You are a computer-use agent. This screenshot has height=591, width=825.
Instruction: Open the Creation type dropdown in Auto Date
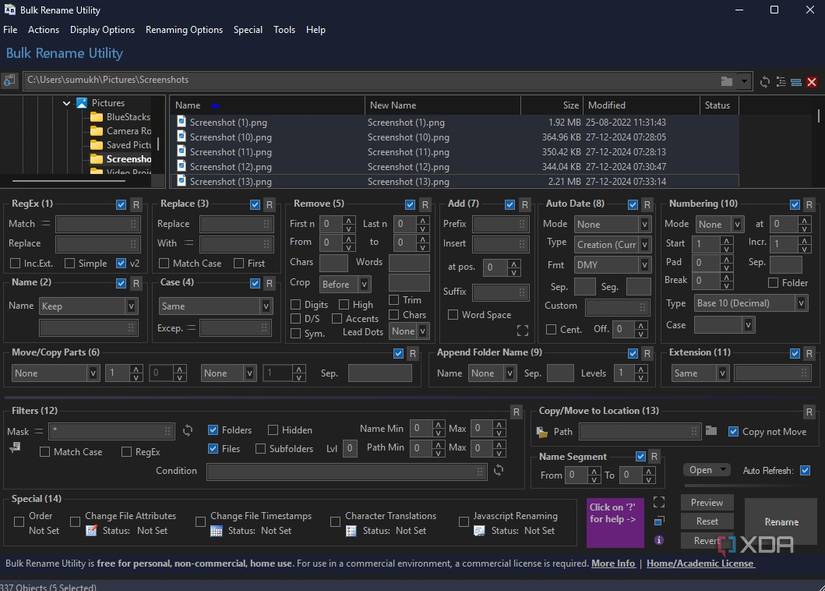612,244
